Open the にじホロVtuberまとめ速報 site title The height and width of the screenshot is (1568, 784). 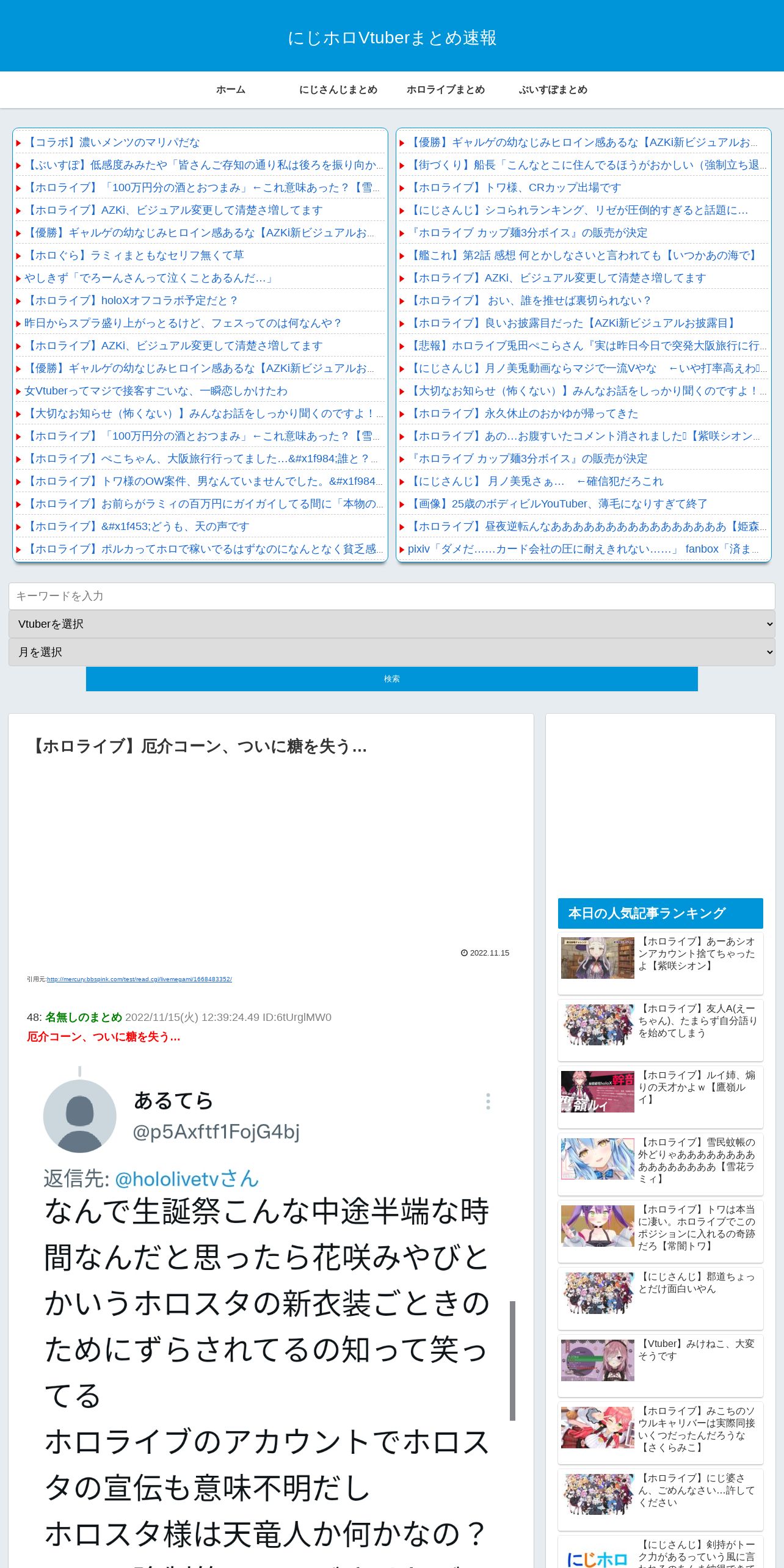pyautogui.click(x=392, y=38)
